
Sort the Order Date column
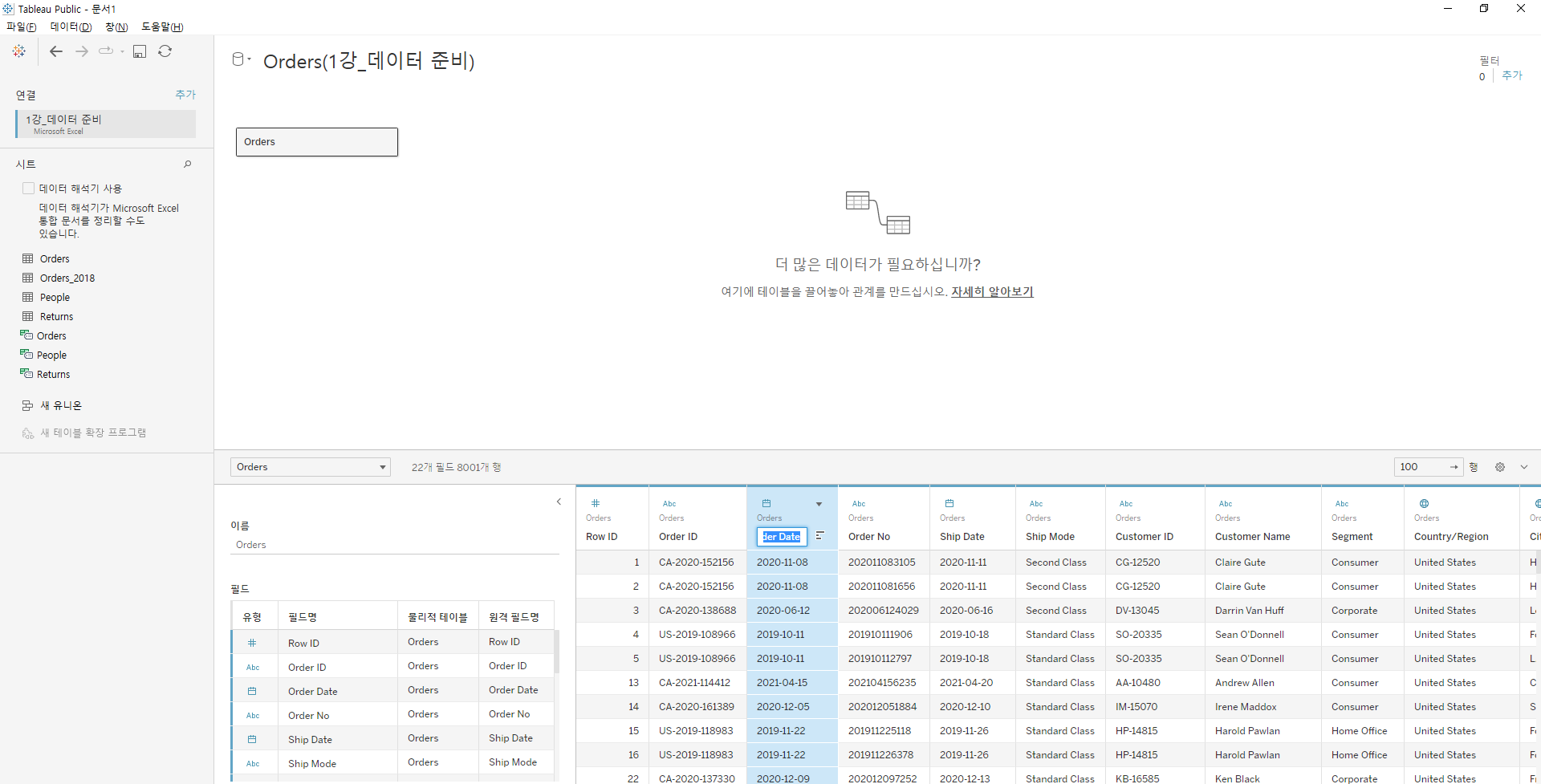[819, 536]
